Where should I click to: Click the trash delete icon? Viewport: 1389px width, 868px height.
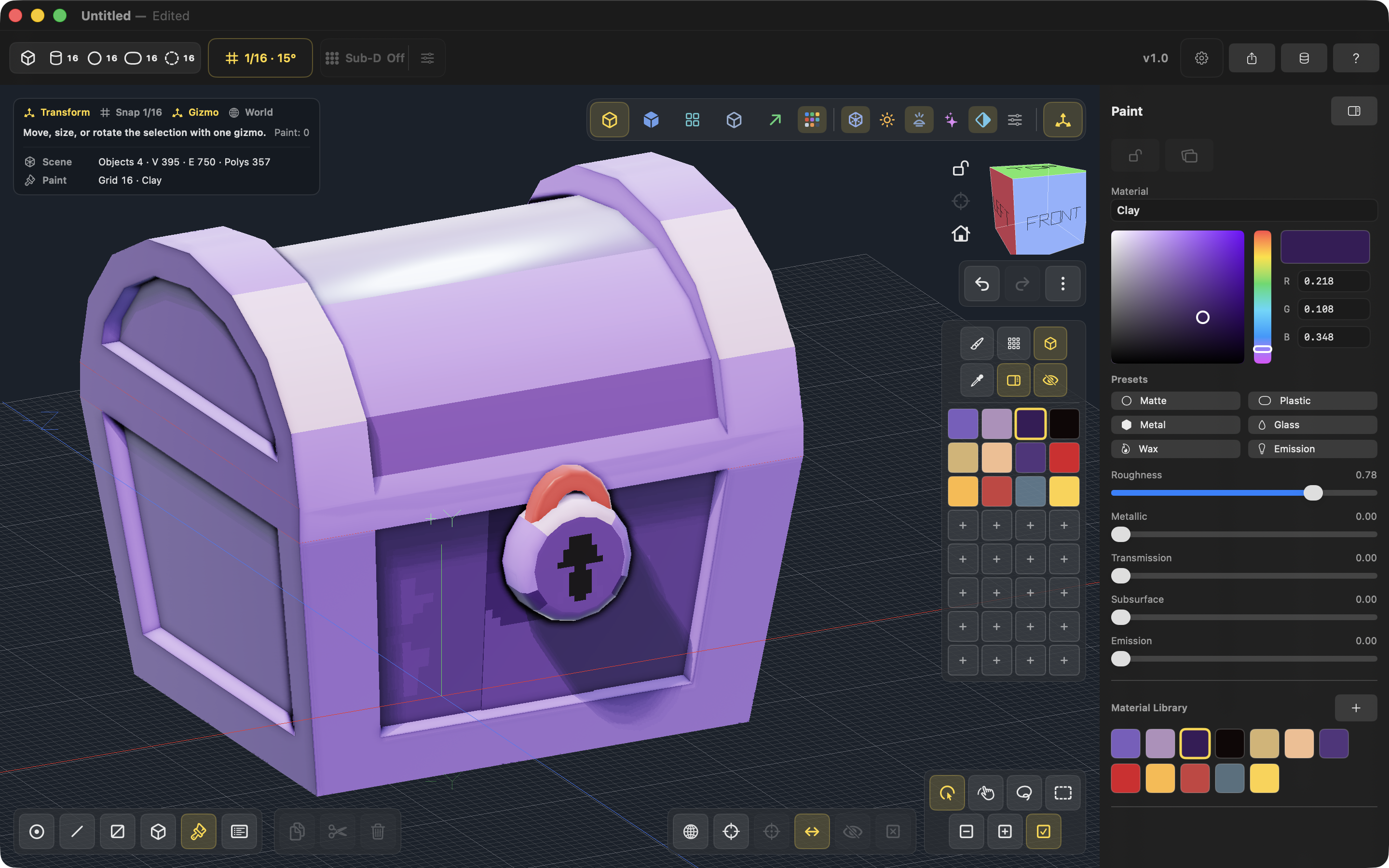point(378,831)
